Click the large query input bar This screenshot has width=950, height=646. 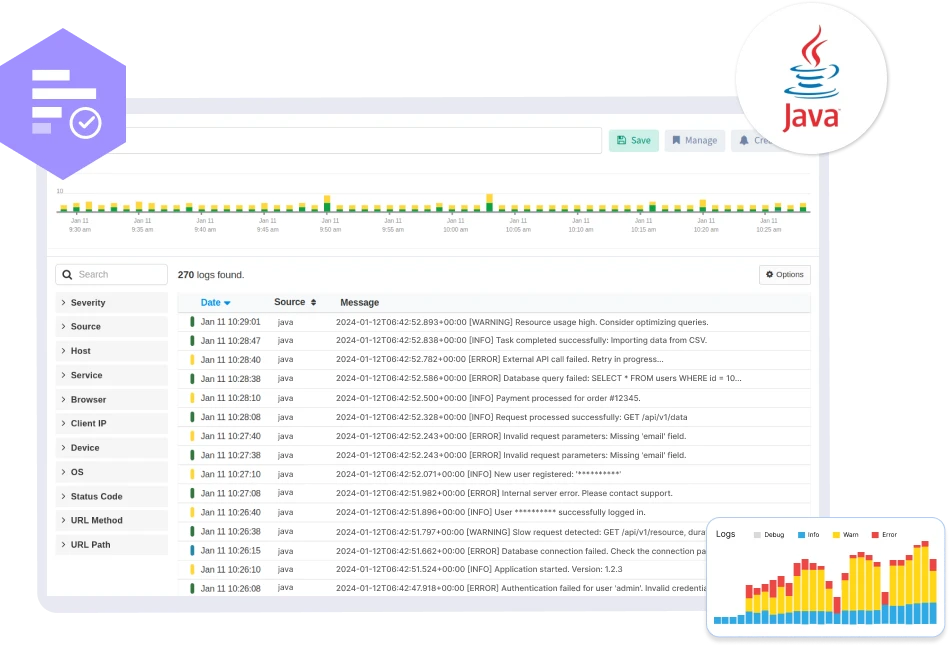pyautogui.click(x=364, y=141)
